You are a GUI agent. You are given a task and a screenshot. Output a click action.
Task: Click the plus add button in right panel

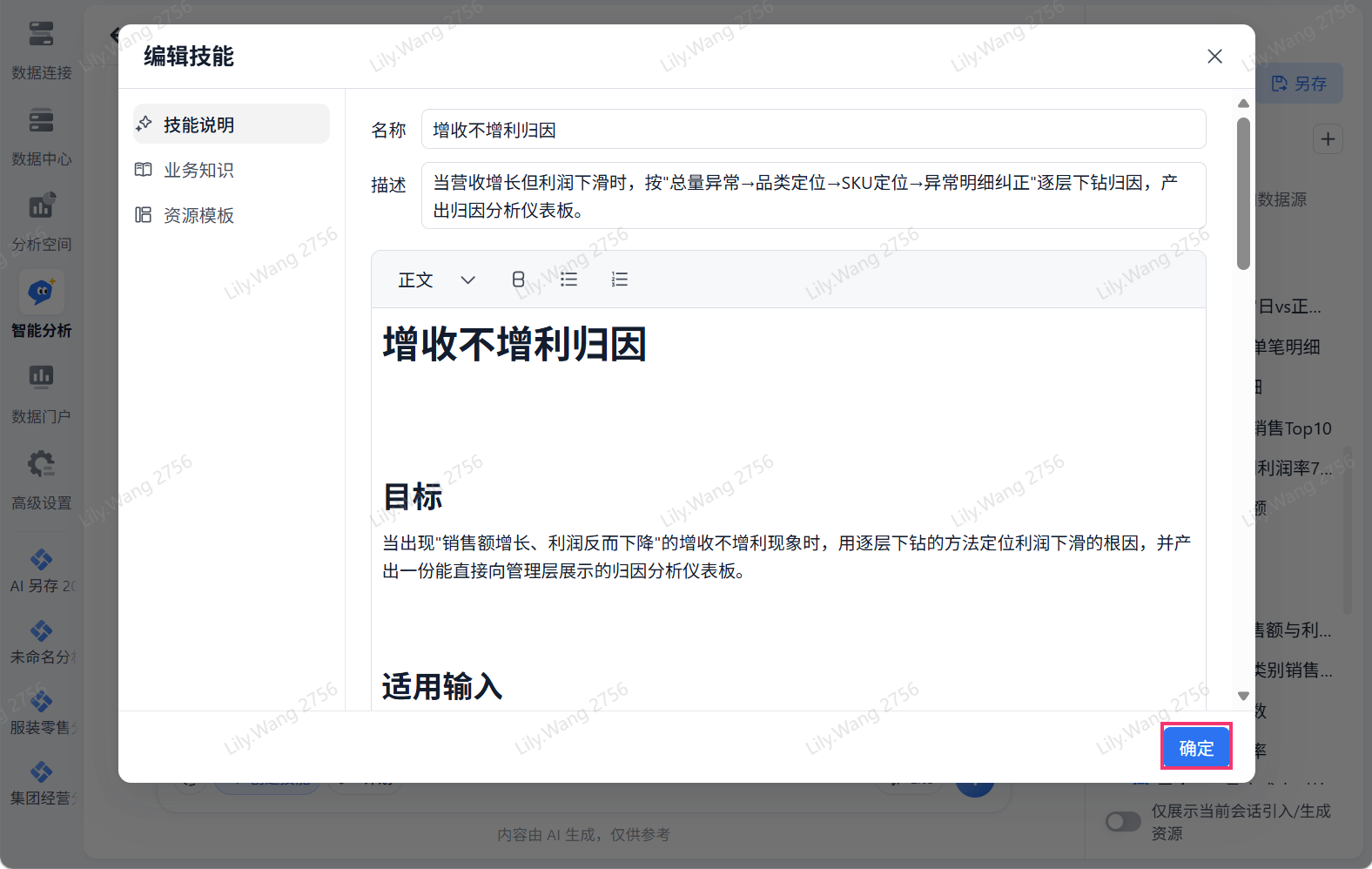(x=1328, y=139)
